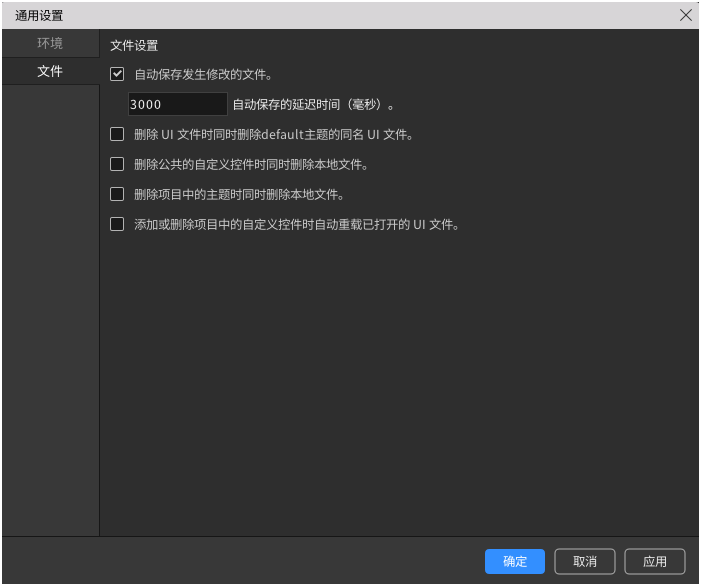The width and height of the screenshot is (701, 586).
Task: Click the auto-save delay input showing 3000
Action: pyautogui.click(x=177, y=104)
